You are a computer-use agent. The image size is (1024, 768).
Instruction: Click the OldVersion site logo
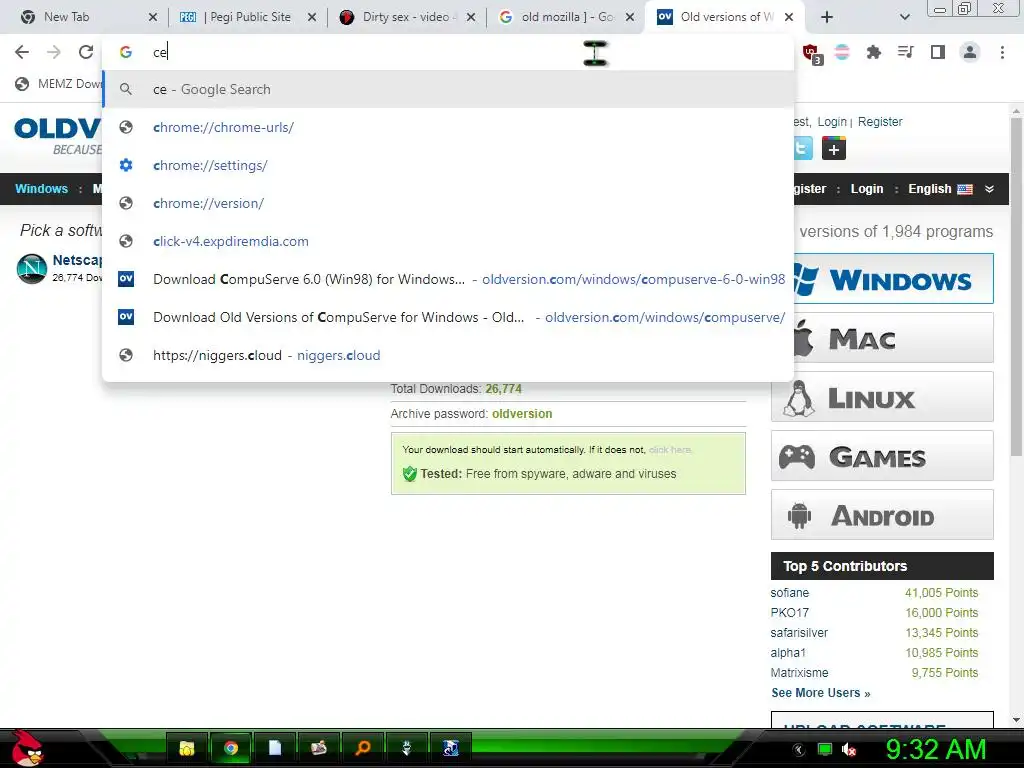click(57, 136)
